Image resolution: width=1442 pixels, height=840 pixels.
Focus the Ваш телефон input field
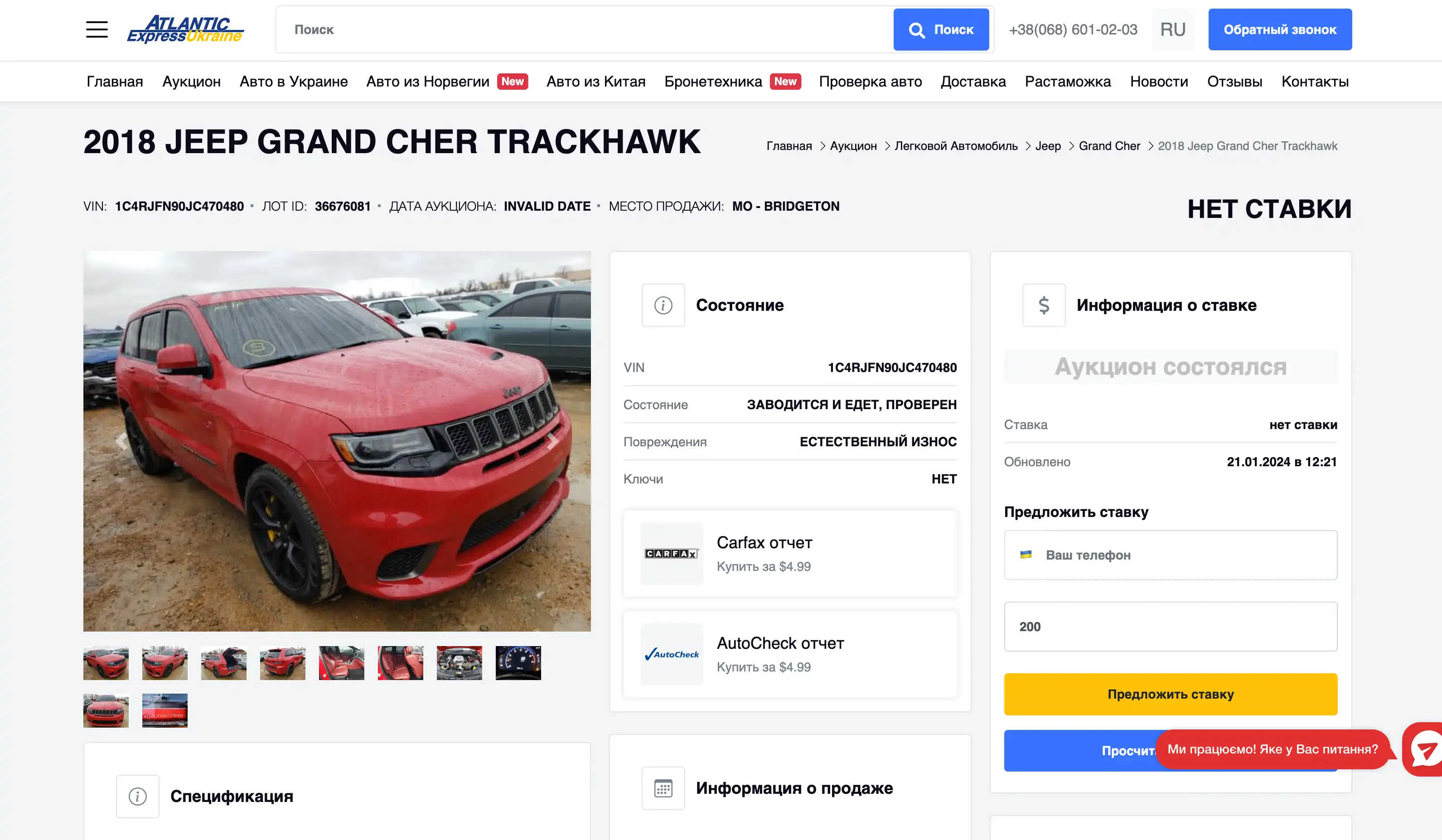[1170, 555]
